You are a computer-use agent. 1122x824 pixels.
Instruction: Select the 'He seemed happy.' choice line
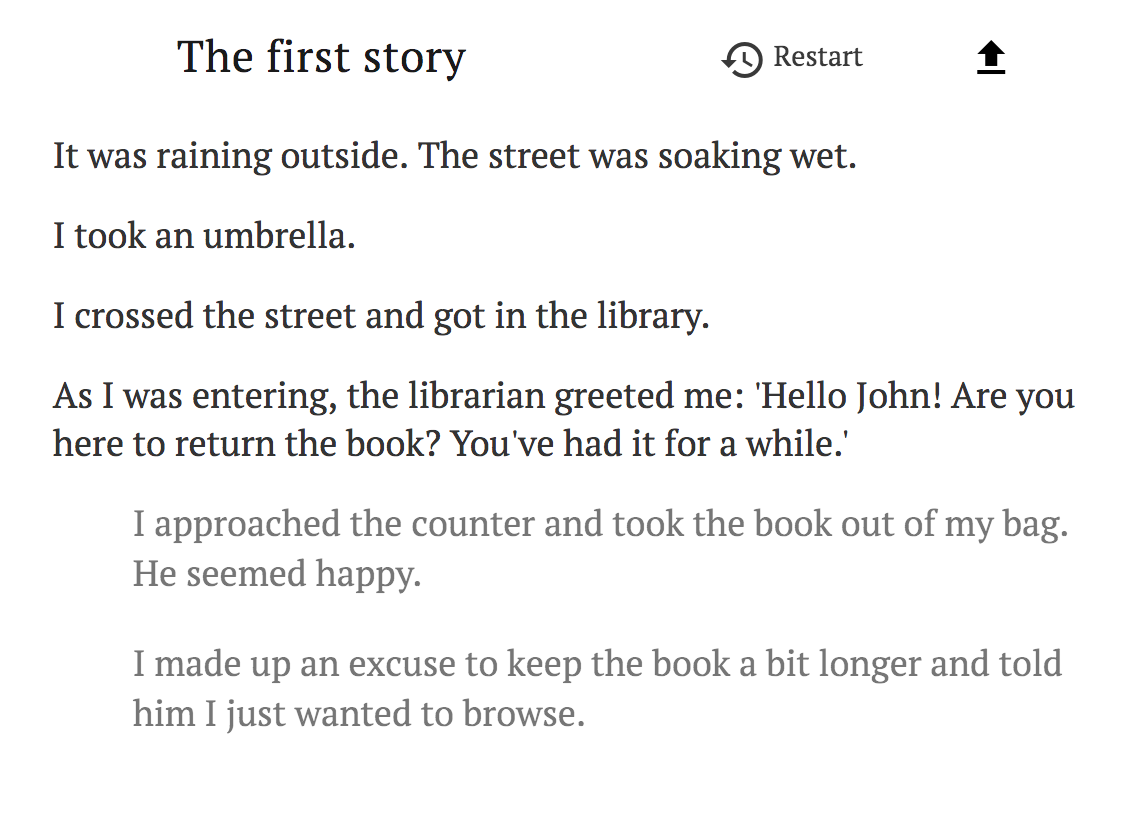(277, 573)
